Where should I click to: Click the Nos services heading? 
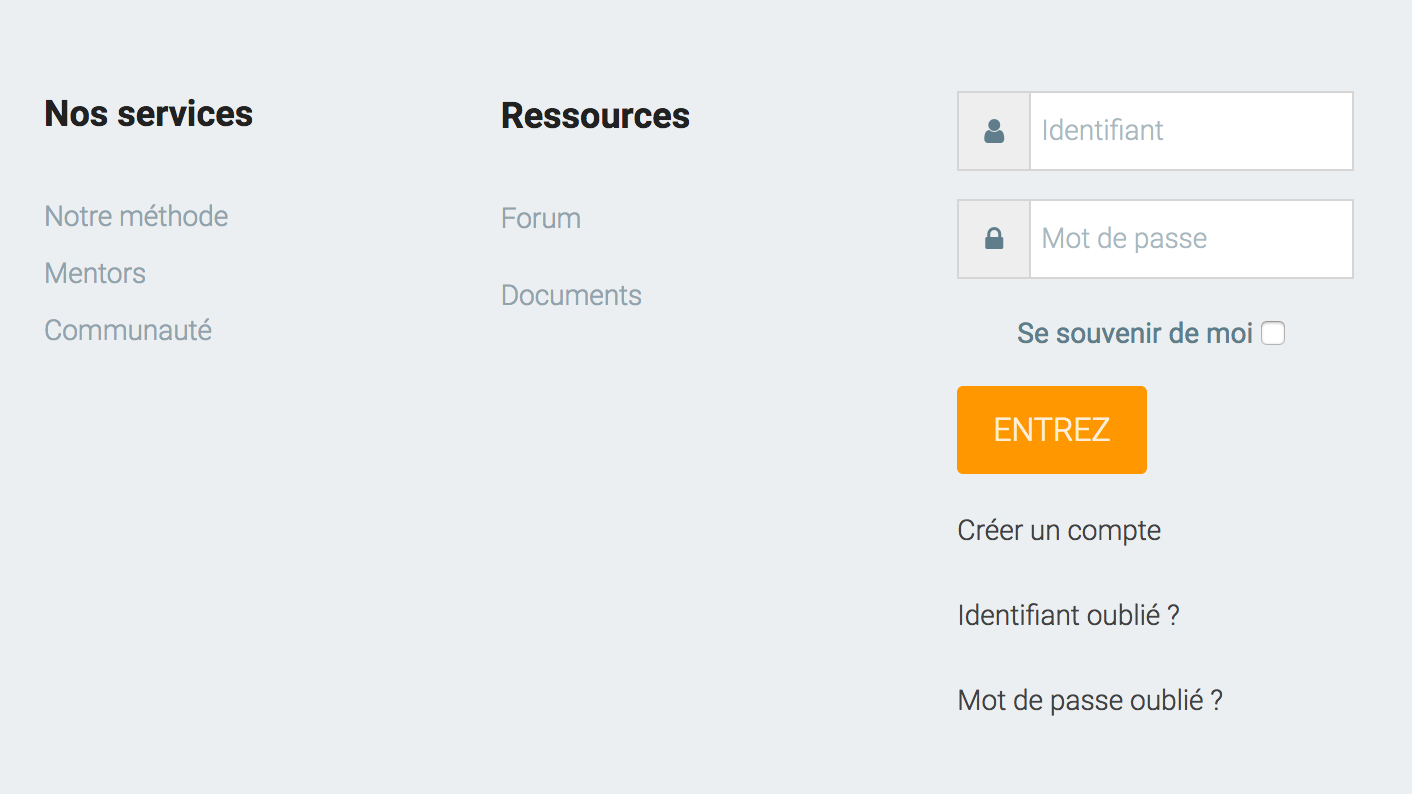[x=149, y=113]
